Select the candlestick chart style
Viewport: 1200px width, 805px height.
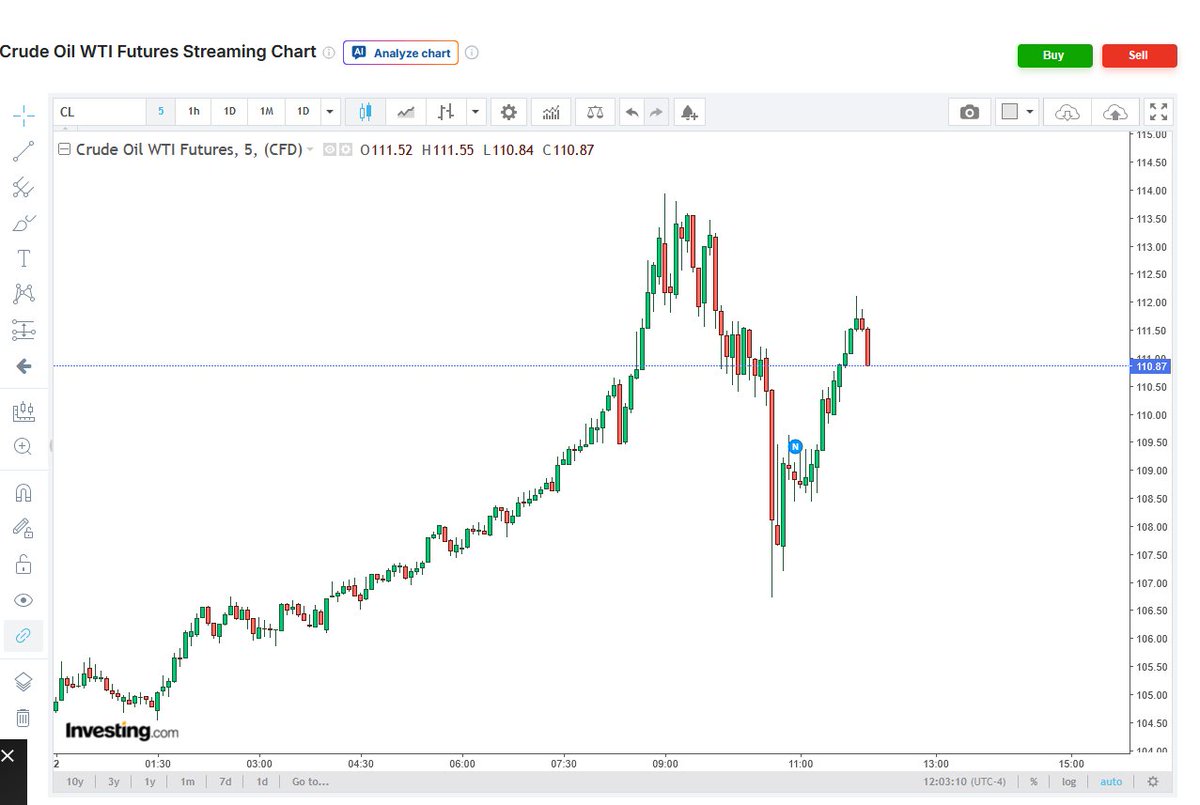pos(366,112)
